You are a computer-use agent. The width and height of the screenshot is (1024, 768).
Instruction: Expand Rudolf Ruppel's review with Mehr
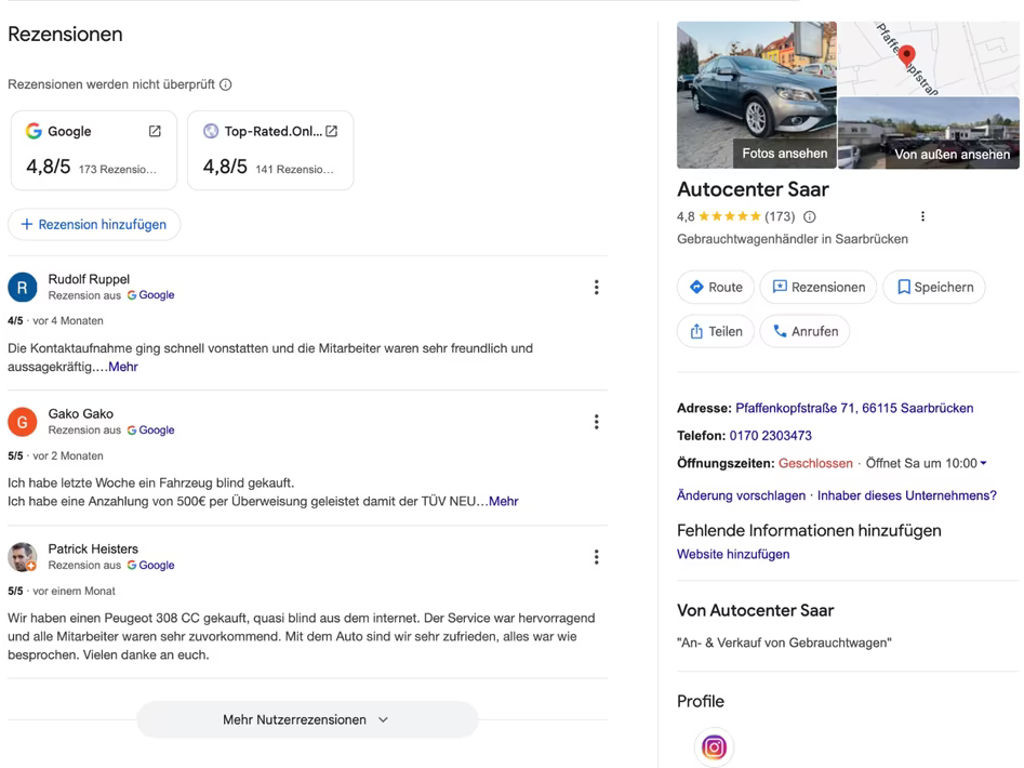(123, 367)
